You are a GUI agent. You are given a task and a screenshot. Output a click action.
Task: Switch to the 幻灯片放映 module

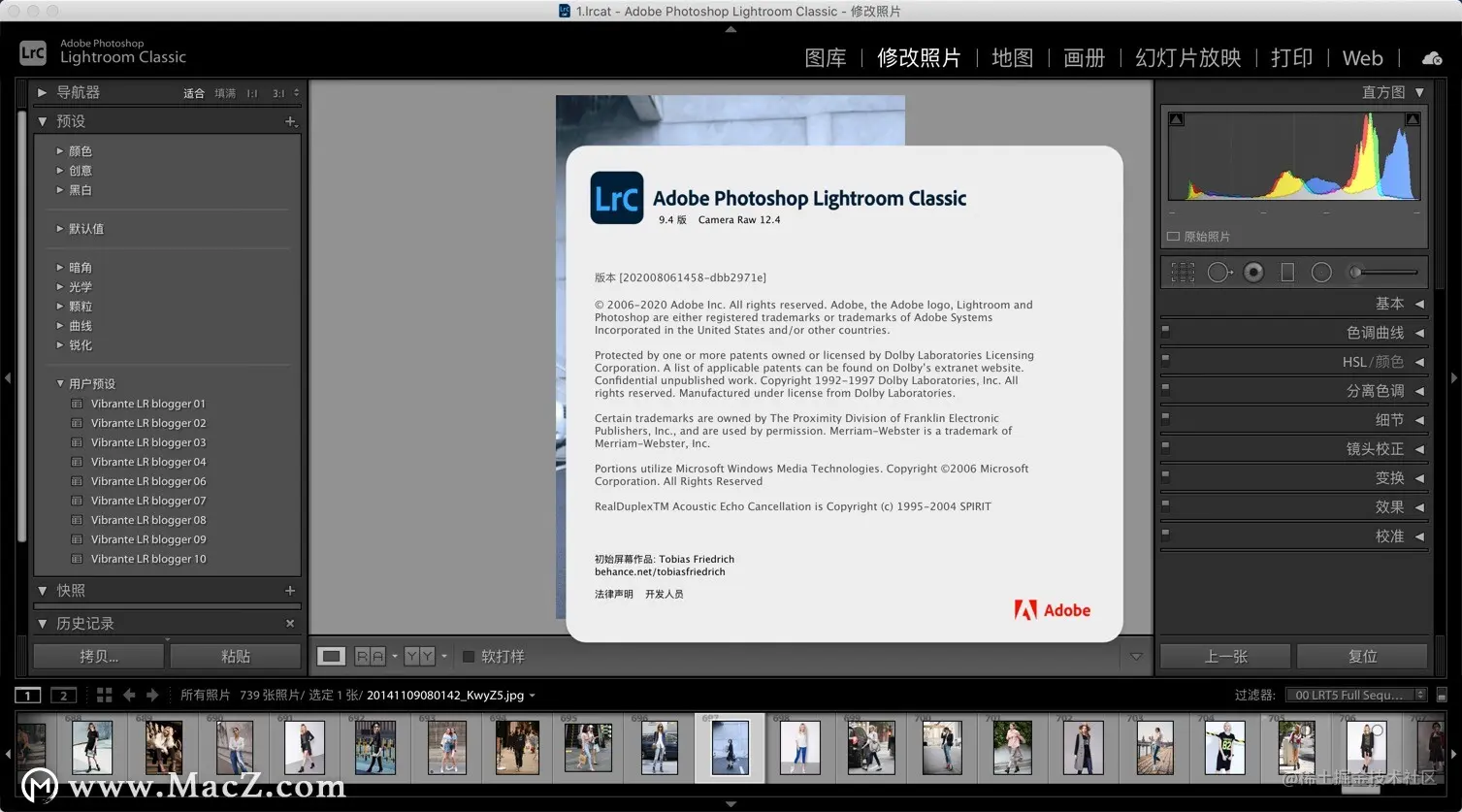click(x=1187, y=58)
